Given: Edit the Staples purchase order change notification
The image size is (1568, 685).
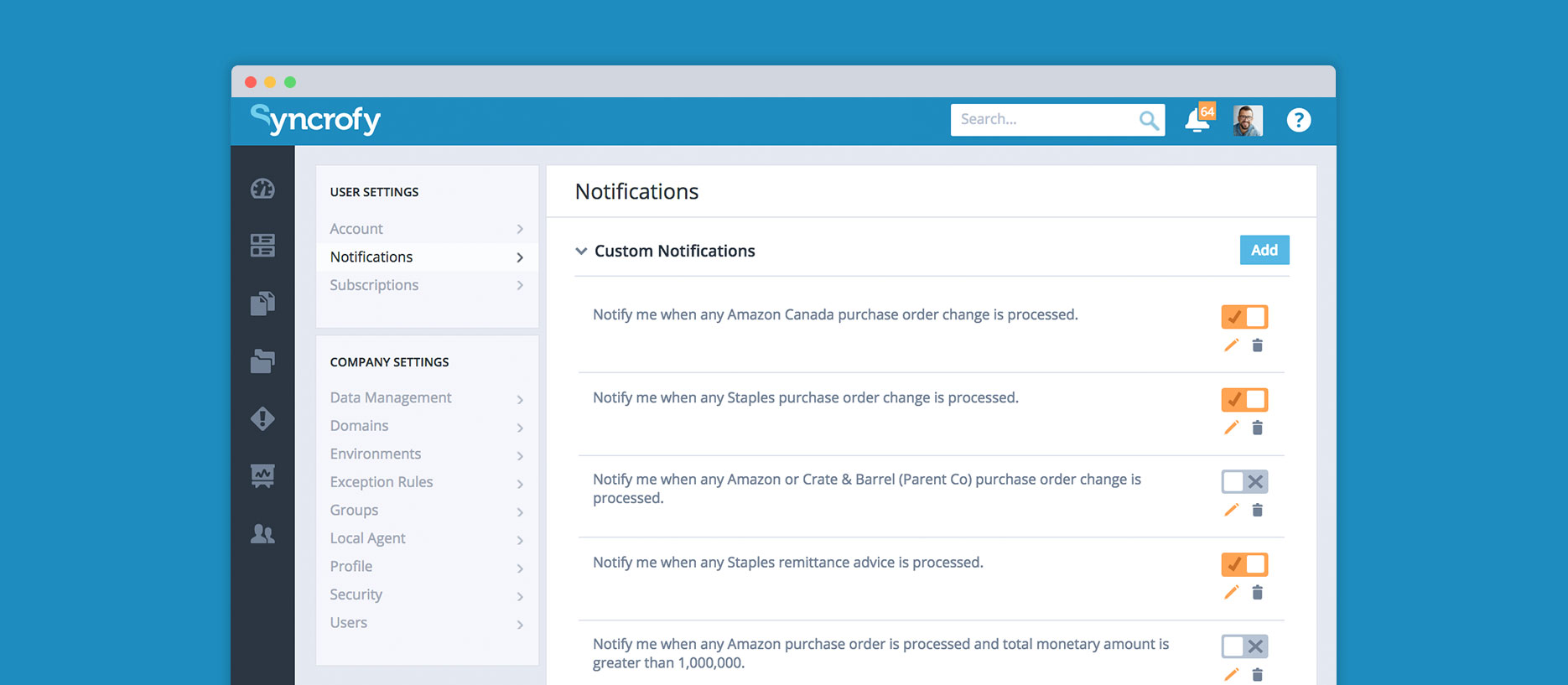Looking at the screenshot, I should (x=1231, y=428).
